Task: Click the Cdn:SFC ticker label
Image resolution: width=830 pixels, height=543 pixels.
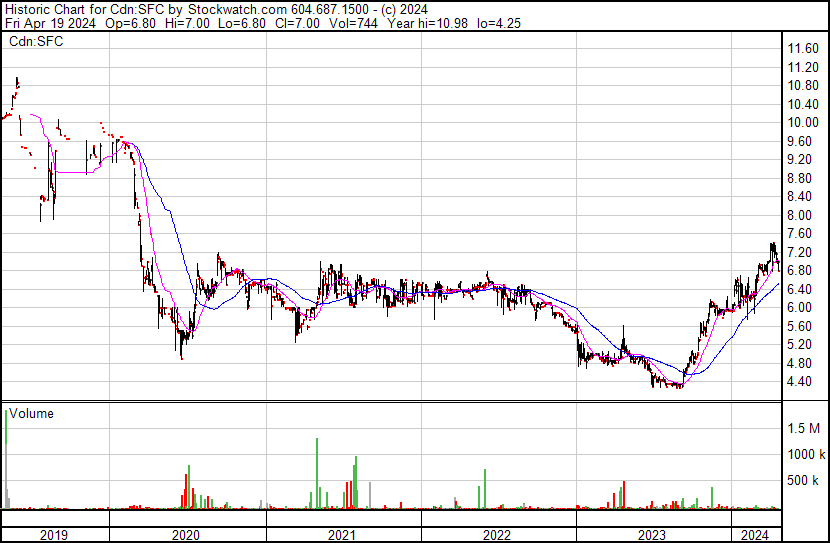Action: [37, 42]
